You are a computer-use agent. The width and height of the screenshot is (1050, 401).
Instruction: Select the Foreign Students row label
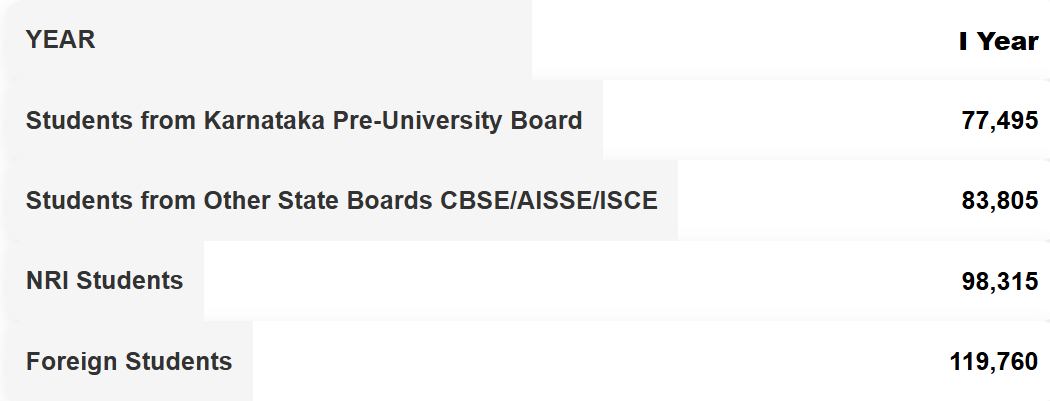point(128,361)
